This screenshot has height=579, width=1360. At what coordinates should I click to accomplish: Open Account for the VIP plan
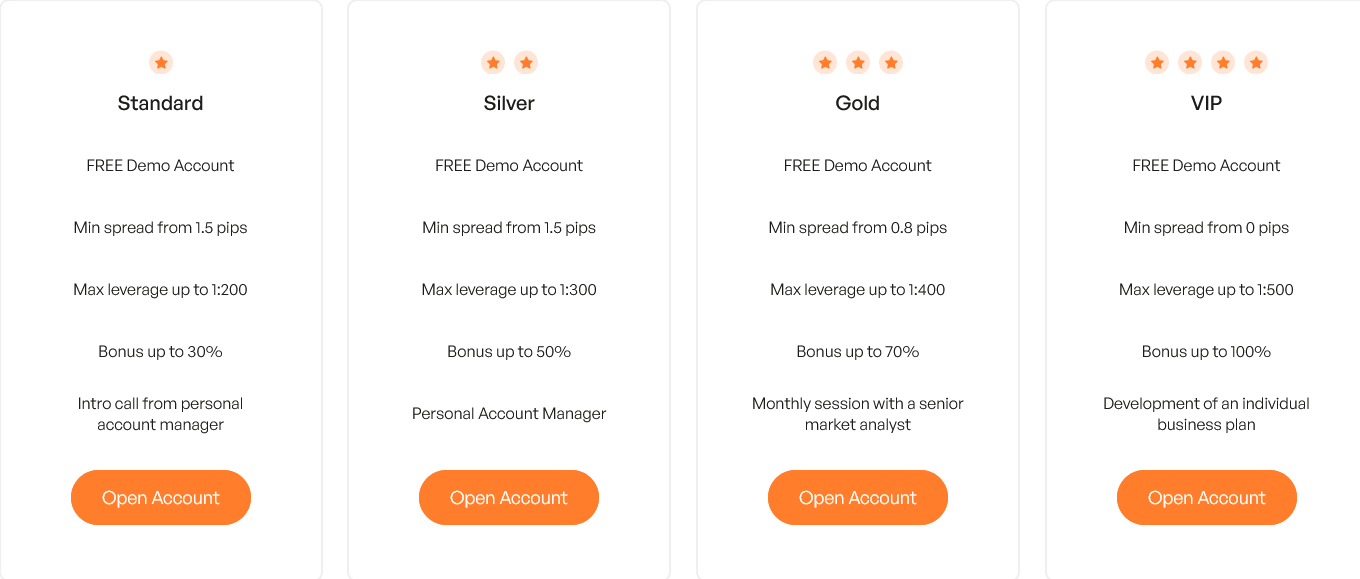pos(1207,497)
